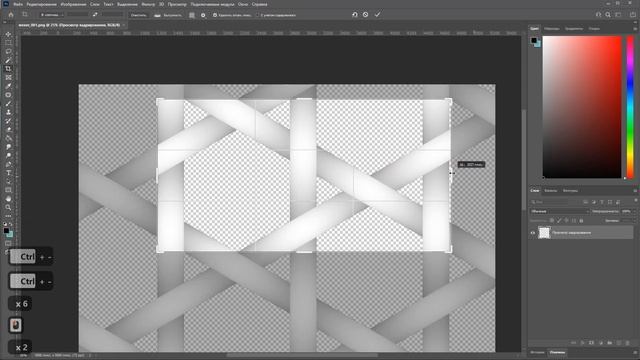
Task: Open the Layers panel options menu
Action: pos(635,191)
